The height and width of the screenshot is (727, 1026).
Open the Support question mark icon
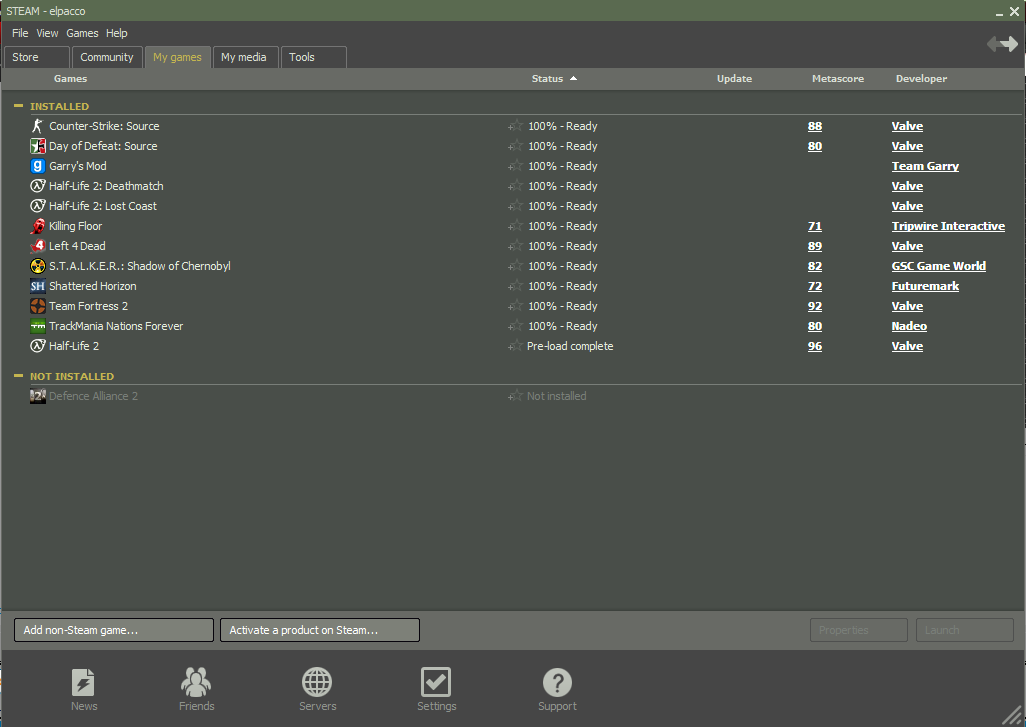tap(557, 682)
